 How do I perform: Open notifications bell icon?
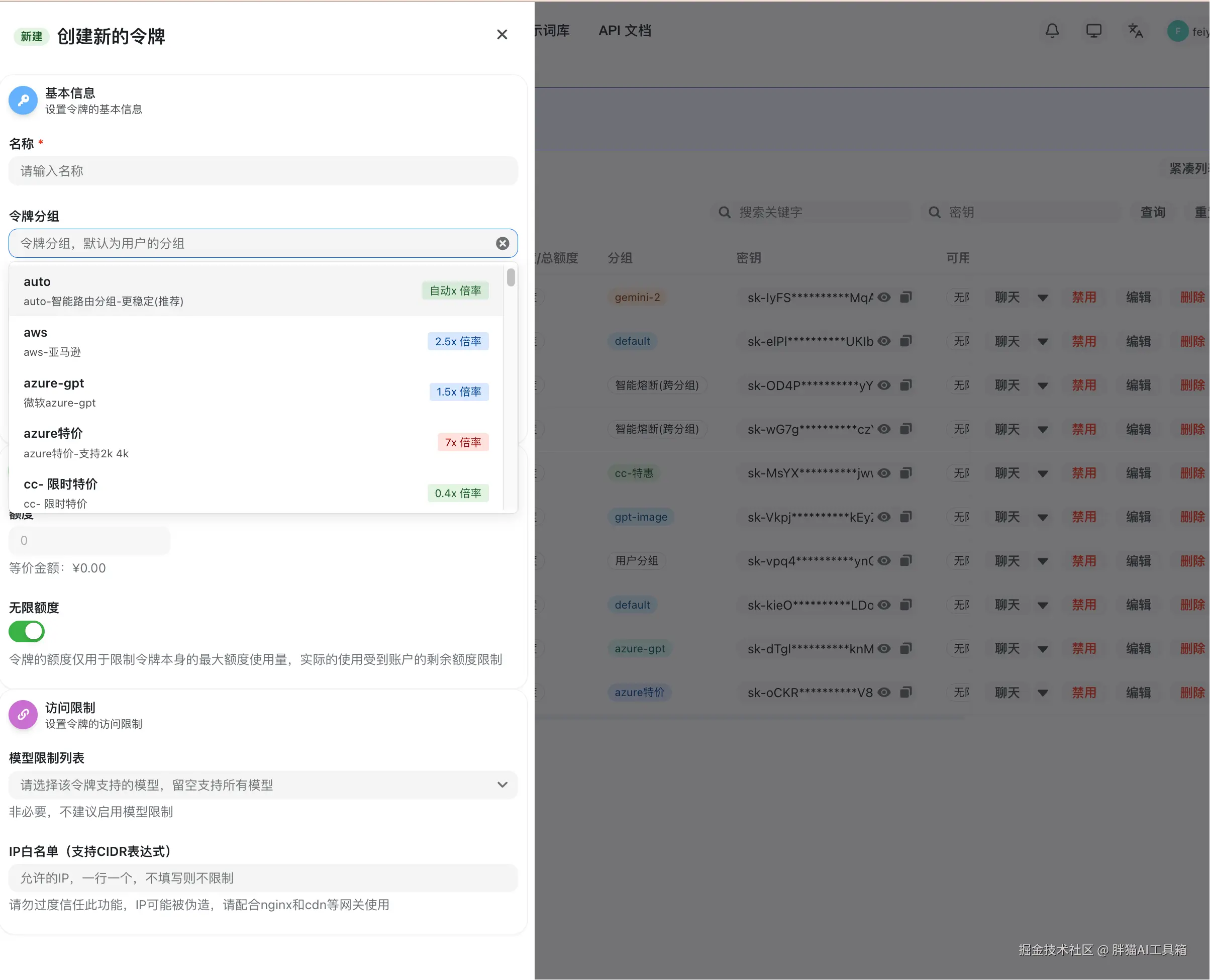[1052, 31]
